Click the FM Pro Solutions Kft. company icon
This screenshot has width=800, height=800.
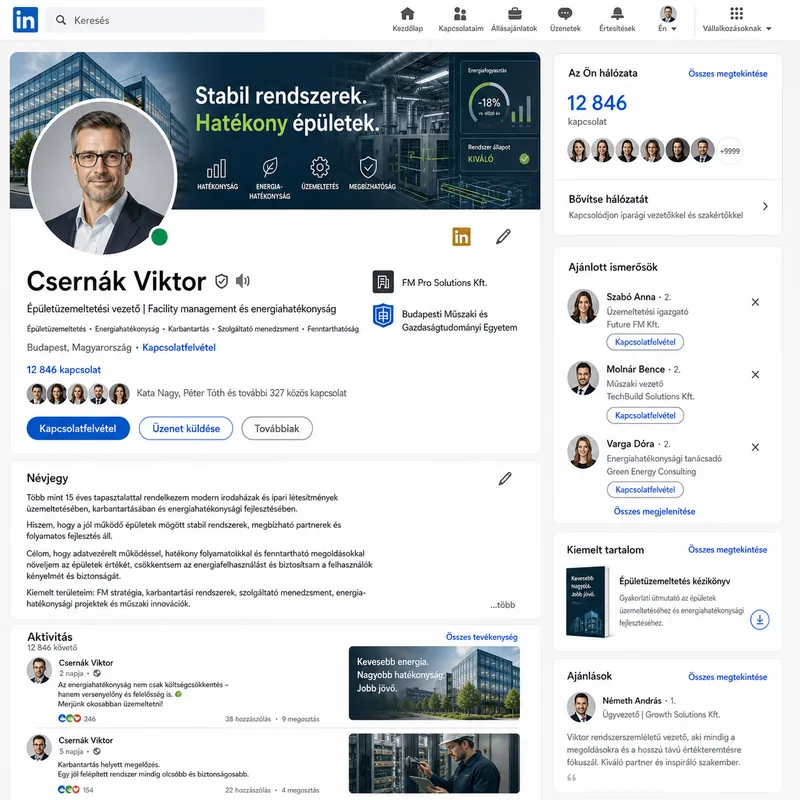point(383,282)
